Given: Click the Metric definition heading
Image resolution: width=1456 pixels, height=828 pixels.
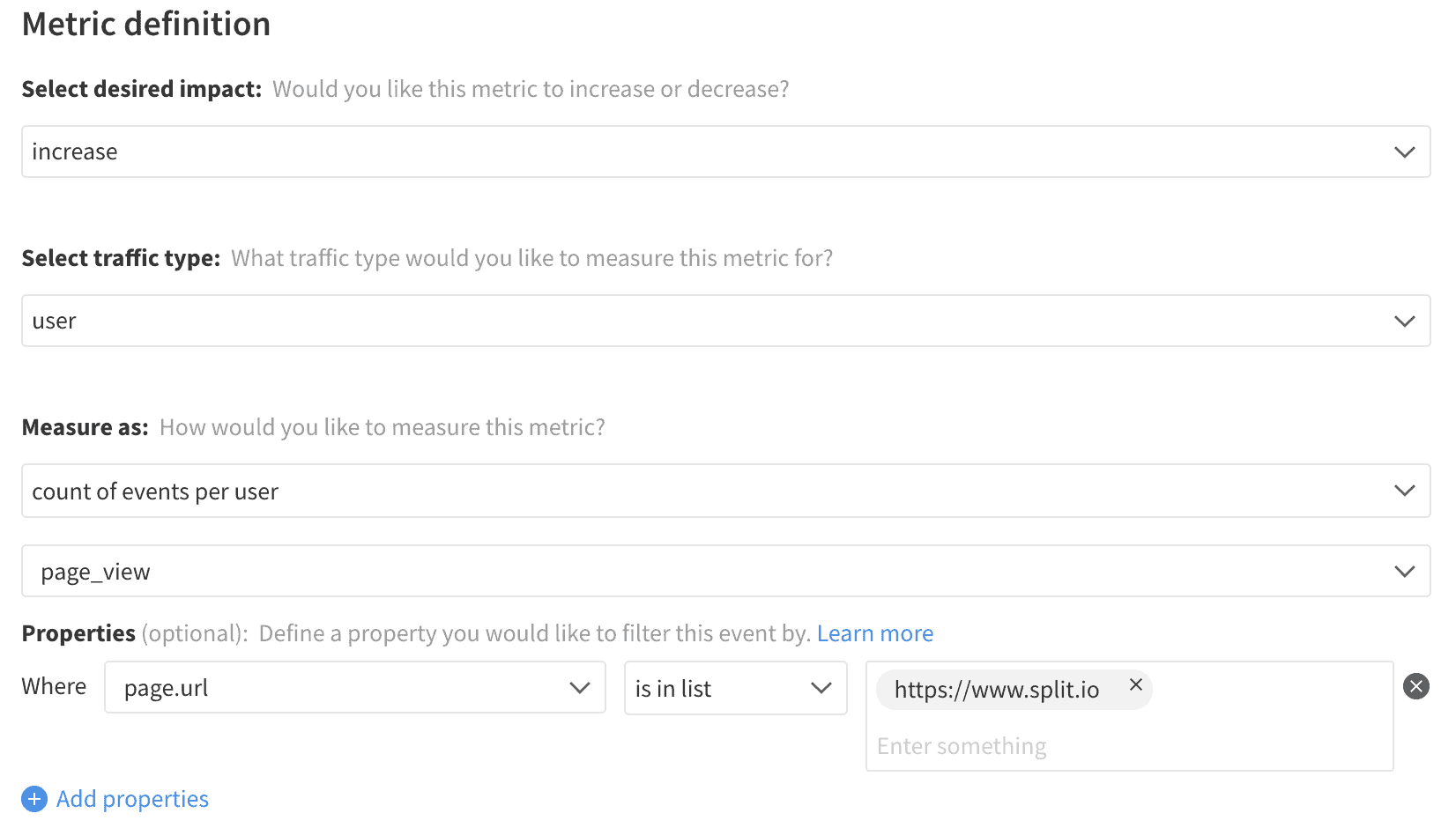Looking at the screenshot, I should point(146,24).
